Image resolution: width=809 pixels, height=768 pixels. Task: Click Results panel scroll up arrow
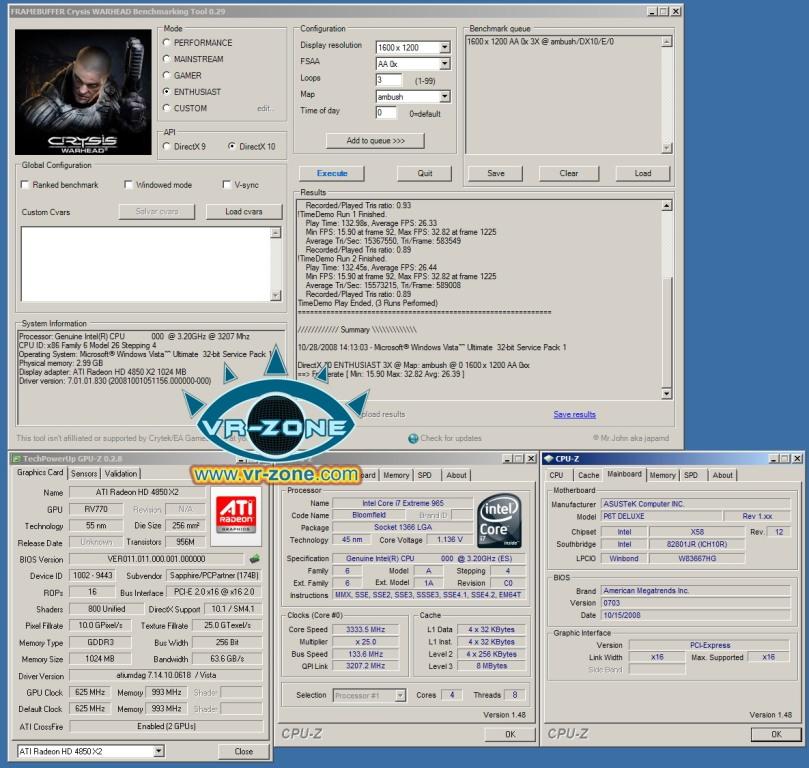pos(667,205)
